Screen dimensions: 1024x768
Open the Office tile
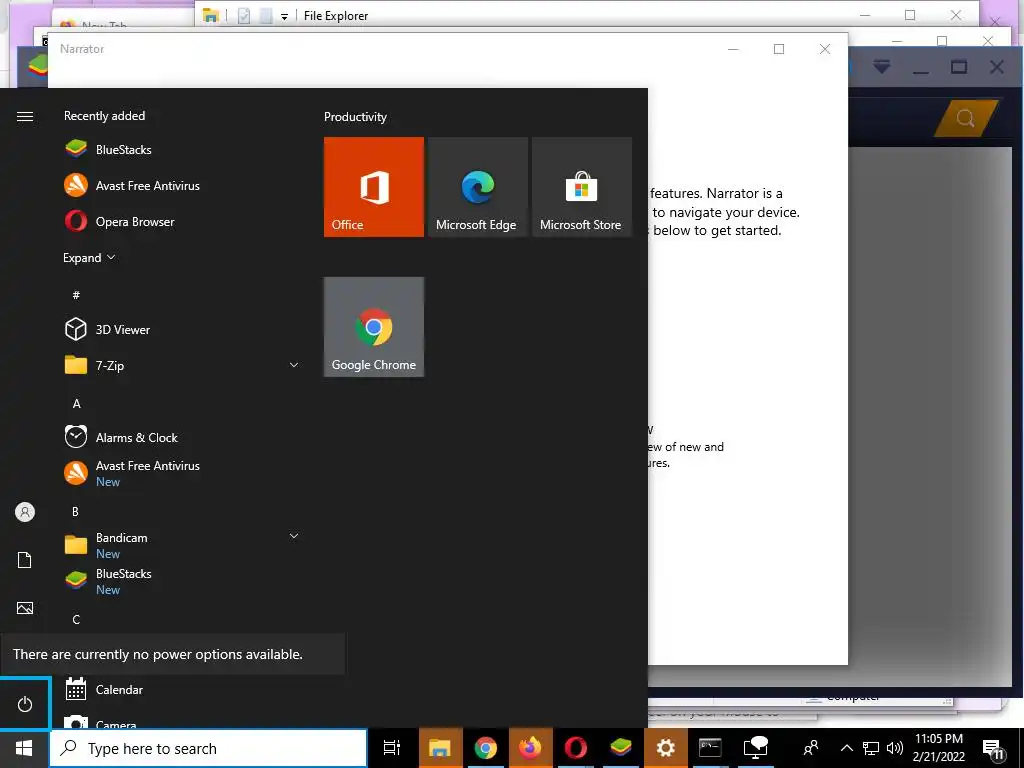coord(374,187)
